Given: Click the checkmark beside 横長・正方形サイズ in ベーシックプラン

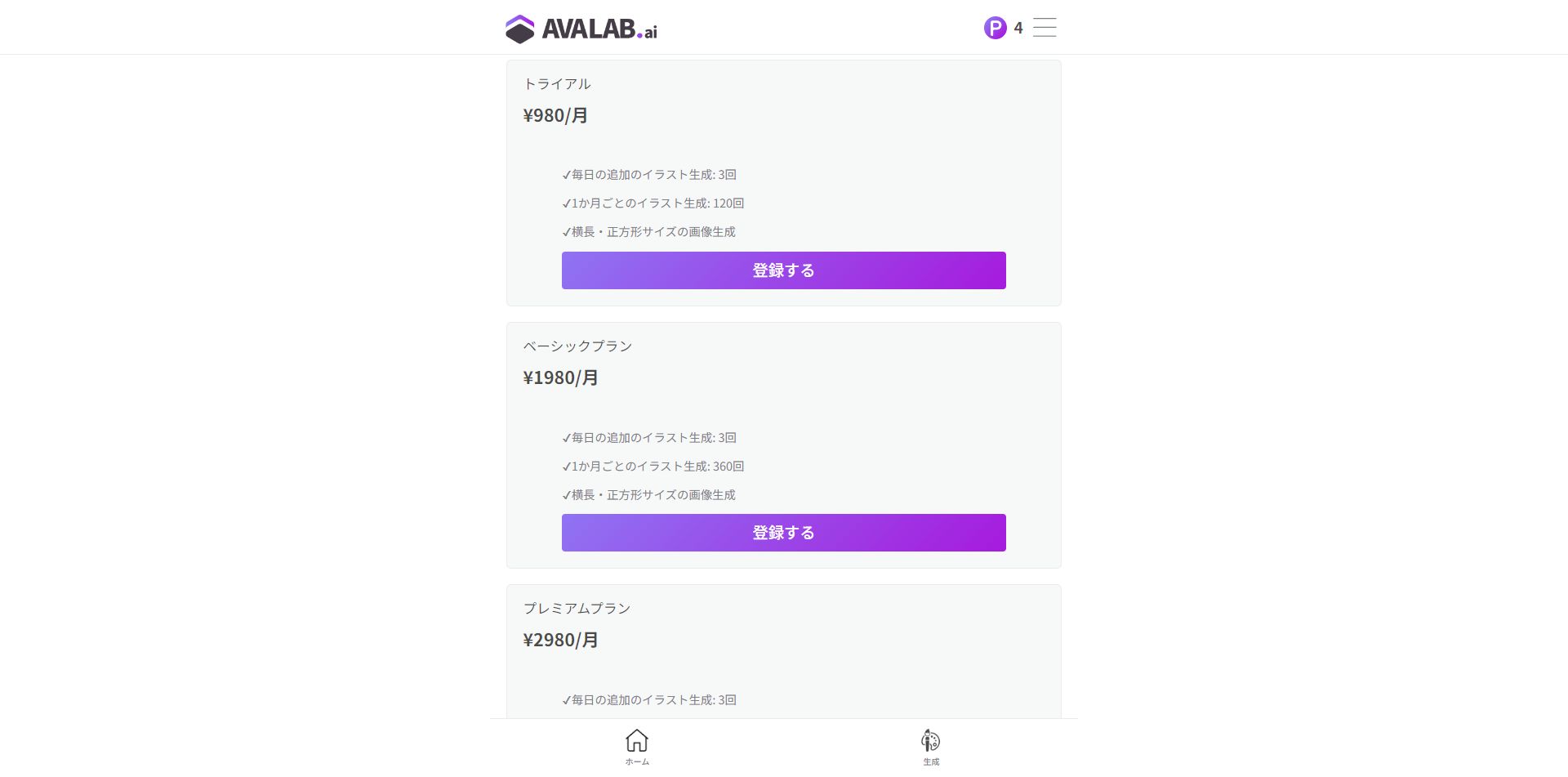Looking at the screenshot, I should tap(565, 494).
